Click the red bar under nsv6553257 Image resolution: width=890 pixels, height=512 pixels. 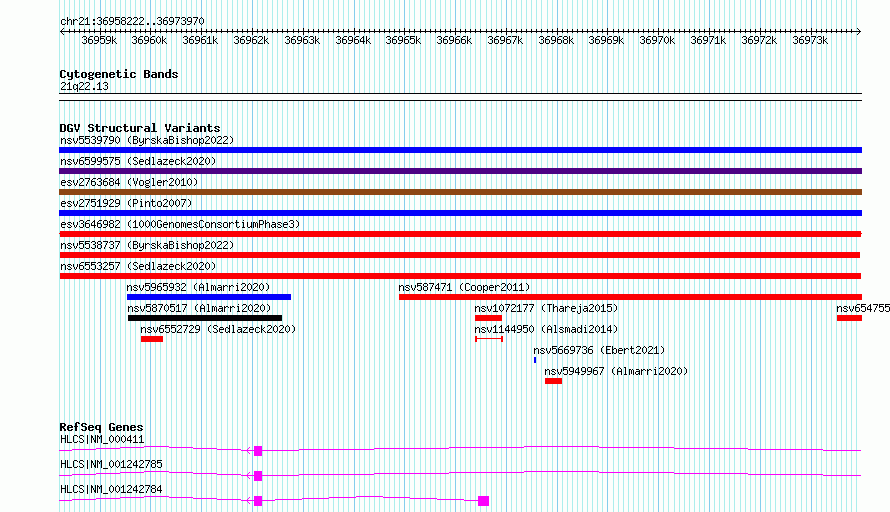coord(460,276)
